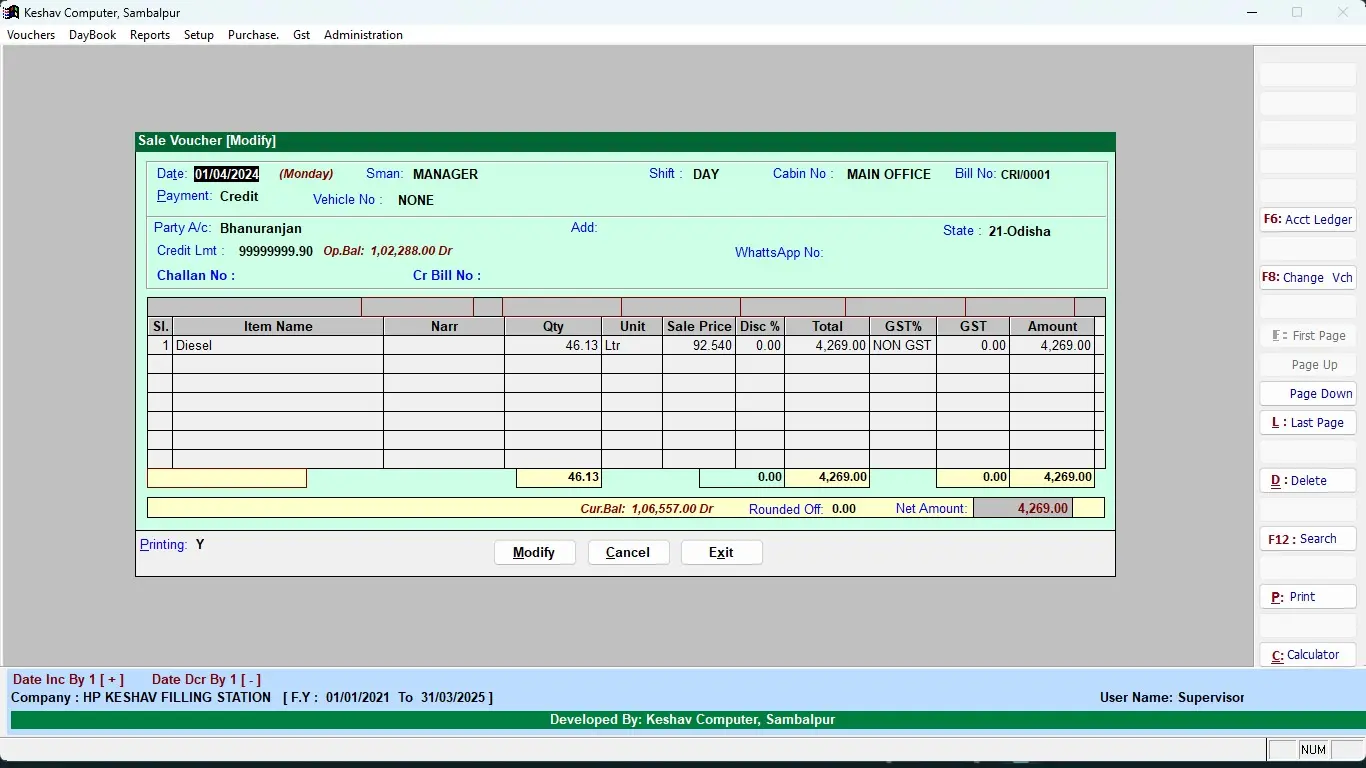Open the Vouchers menu
The width and height of the screenshot is (1366, 768).
pyautogui.click(x=31, y=35)
